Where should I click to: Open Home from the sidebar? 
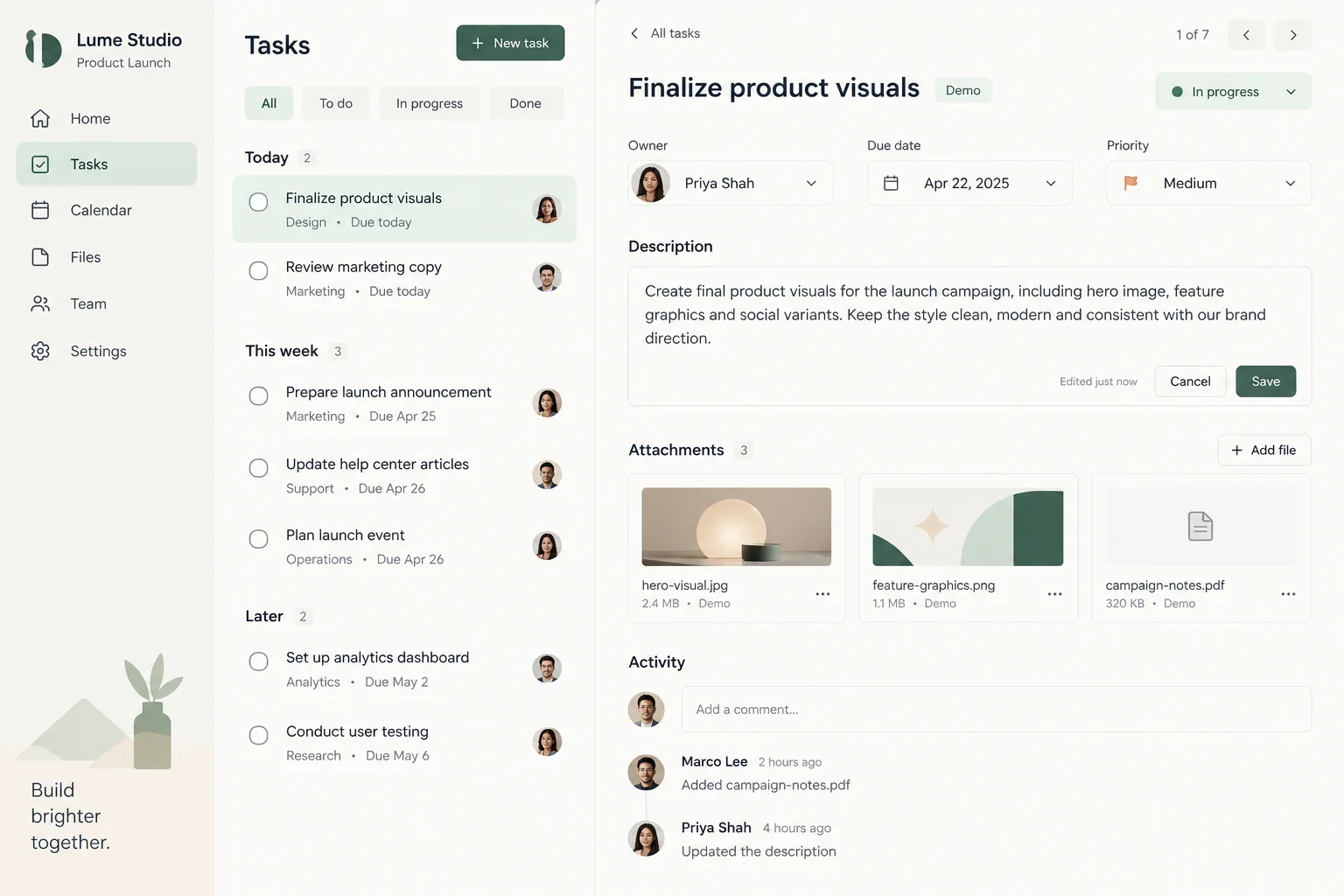106,118
